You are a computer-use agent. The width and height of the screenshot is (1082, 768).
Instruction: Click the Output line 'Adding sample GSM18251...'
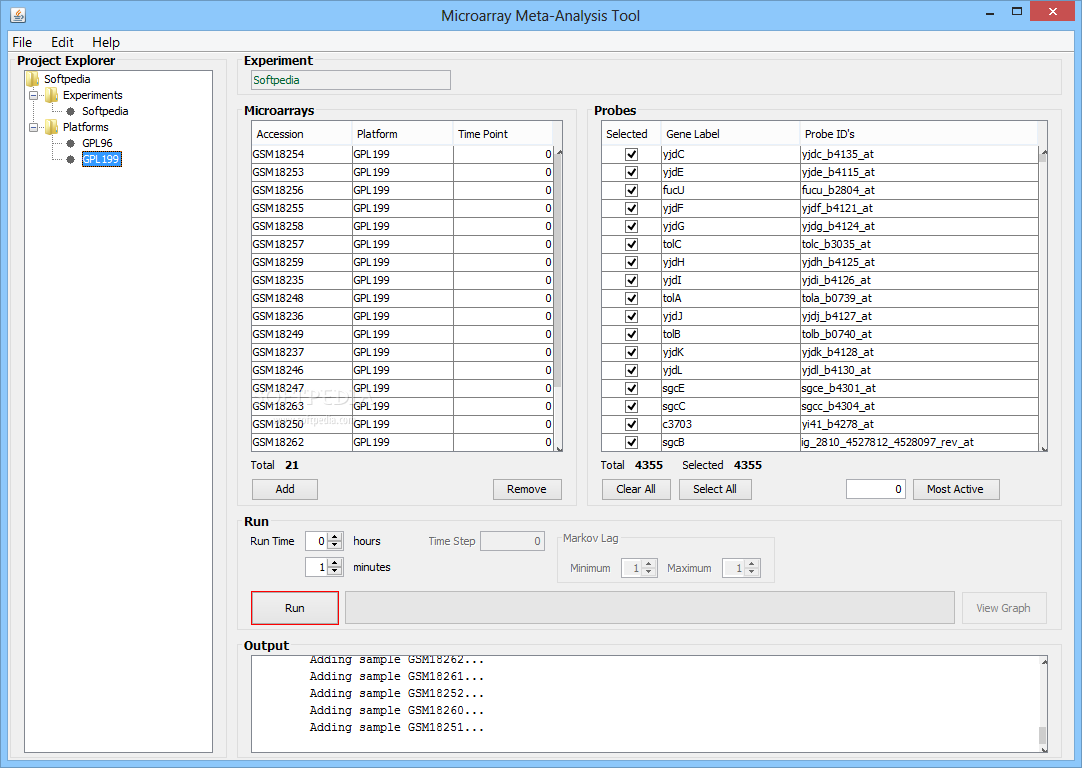(x=397, y=727)
